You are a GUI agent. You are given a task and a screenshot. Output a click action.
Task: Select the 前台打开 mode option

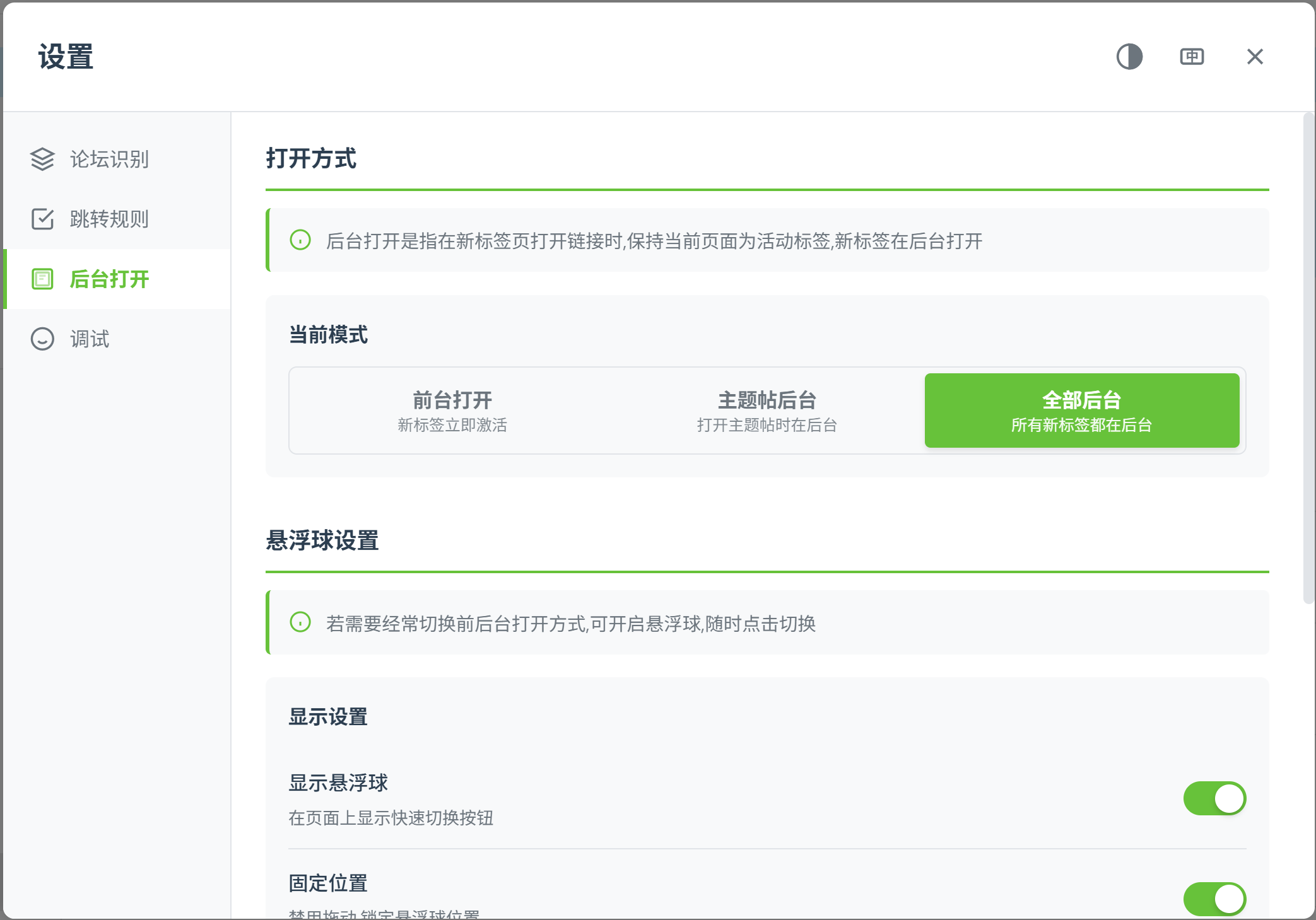pyautogui.click(x=452, y=411)
